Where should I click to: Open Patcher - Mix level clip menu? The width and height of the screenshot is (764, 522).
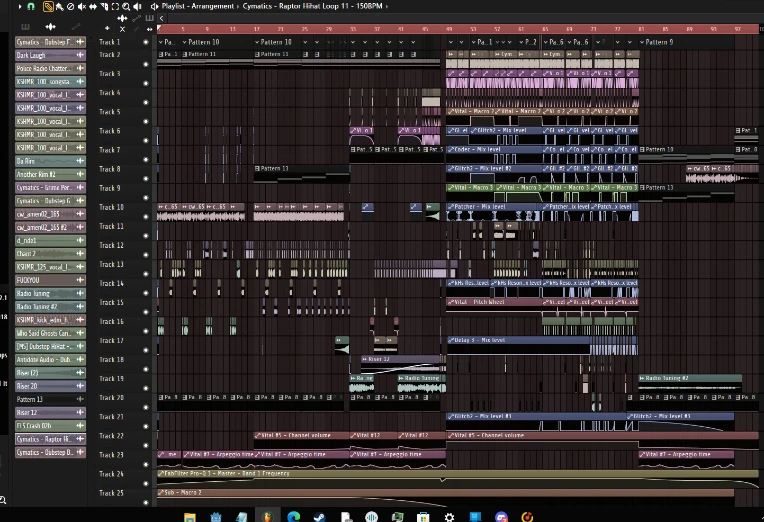[x=451, y=207]
